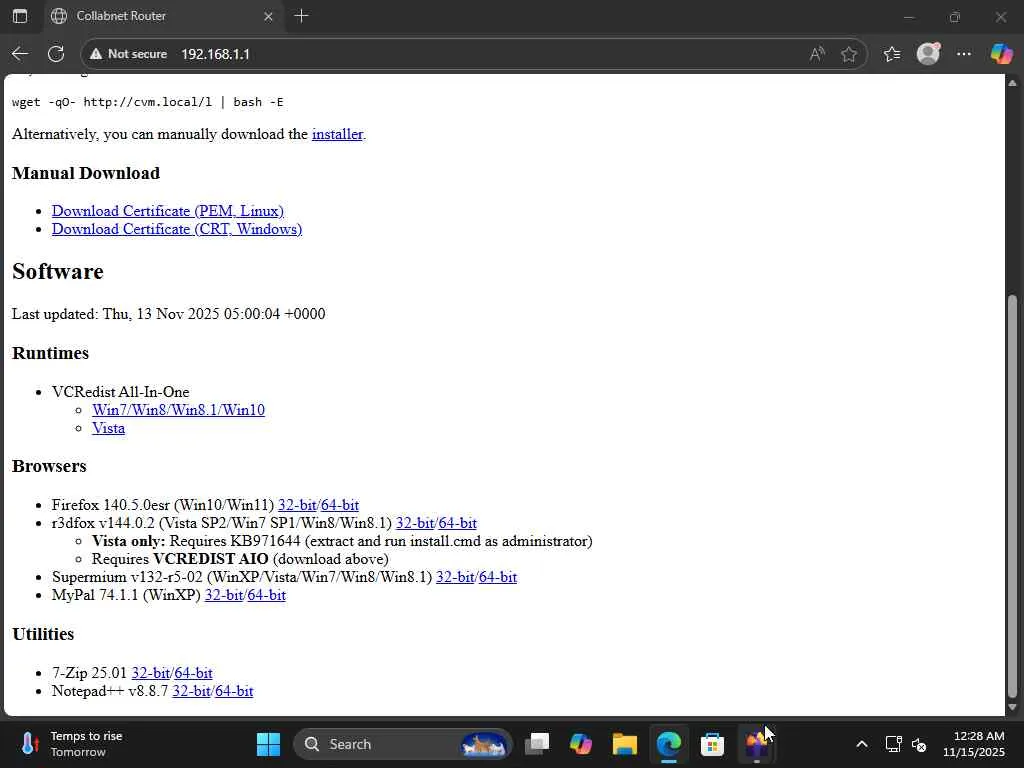1024x768 pixels.
Task: Open the Copilot sidebar in Edge
Action: (1000, 54)
